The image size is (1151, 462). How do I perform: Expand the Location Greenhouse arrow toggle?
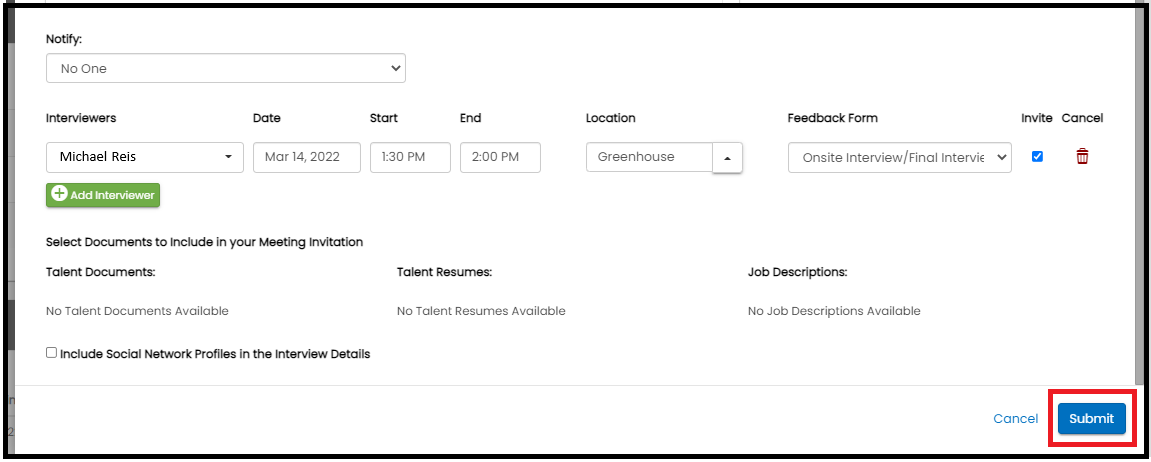pos(727,157)
